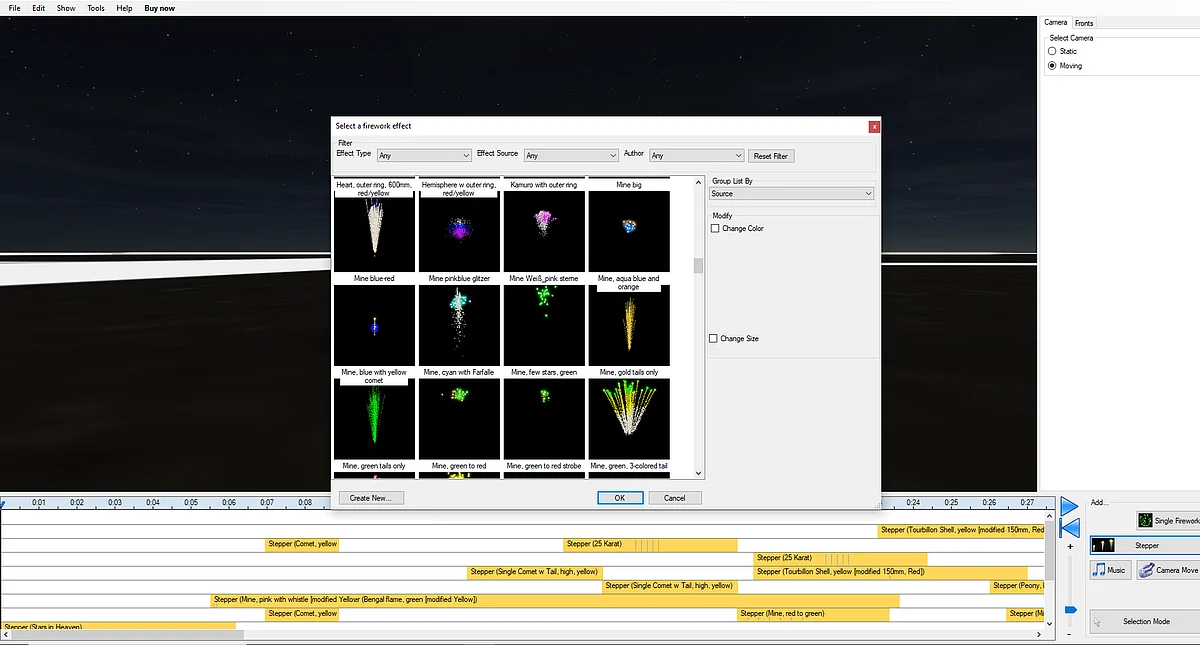The width and height of the screenshot is (1200, 645).
Task: Switch to the Fronts tab
Action: (x=1084, y=23)
